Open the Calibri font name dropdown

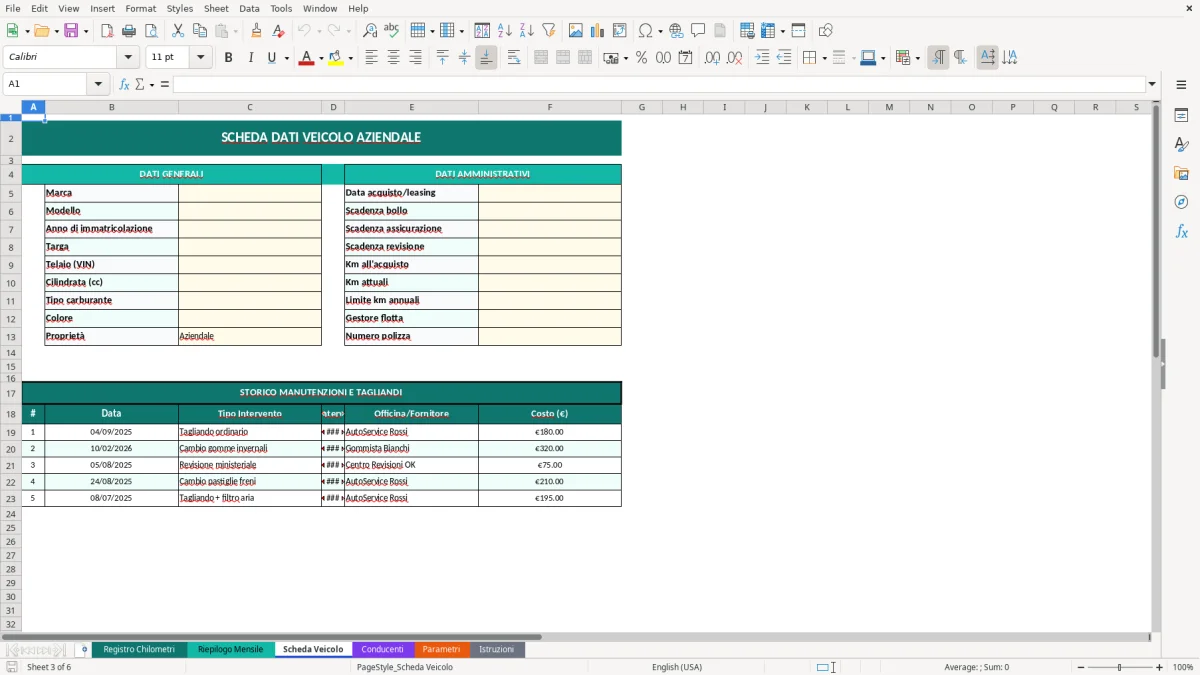click(127, 58)
